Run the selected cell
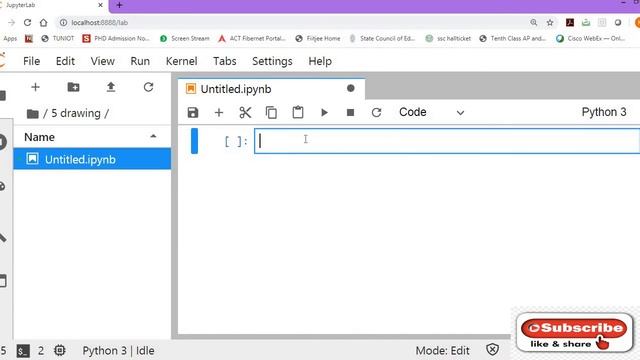The height and width of the screenshot is (360, 640). (x=324, y=112)
